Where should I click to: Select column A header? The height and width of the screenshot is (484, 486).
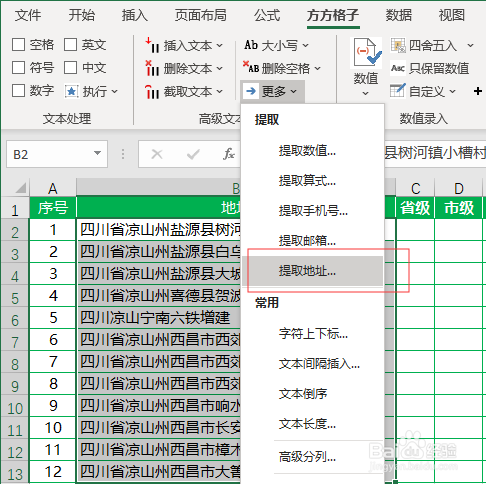click(53, 188)
